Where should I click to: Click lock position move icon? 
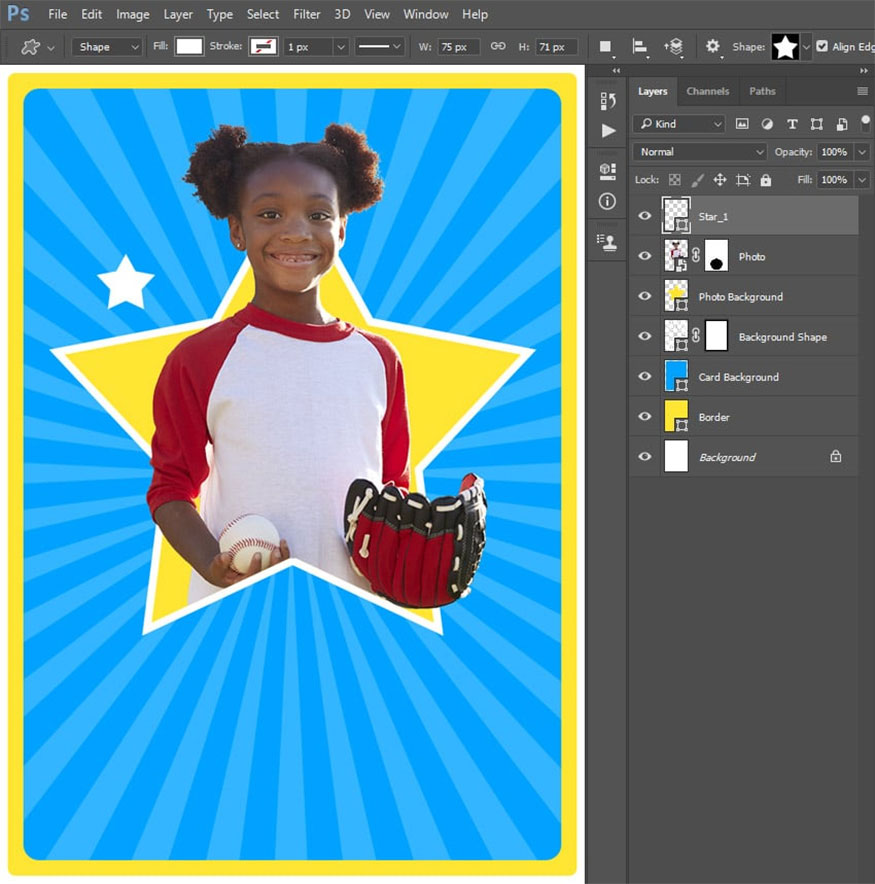pos(719,180)
